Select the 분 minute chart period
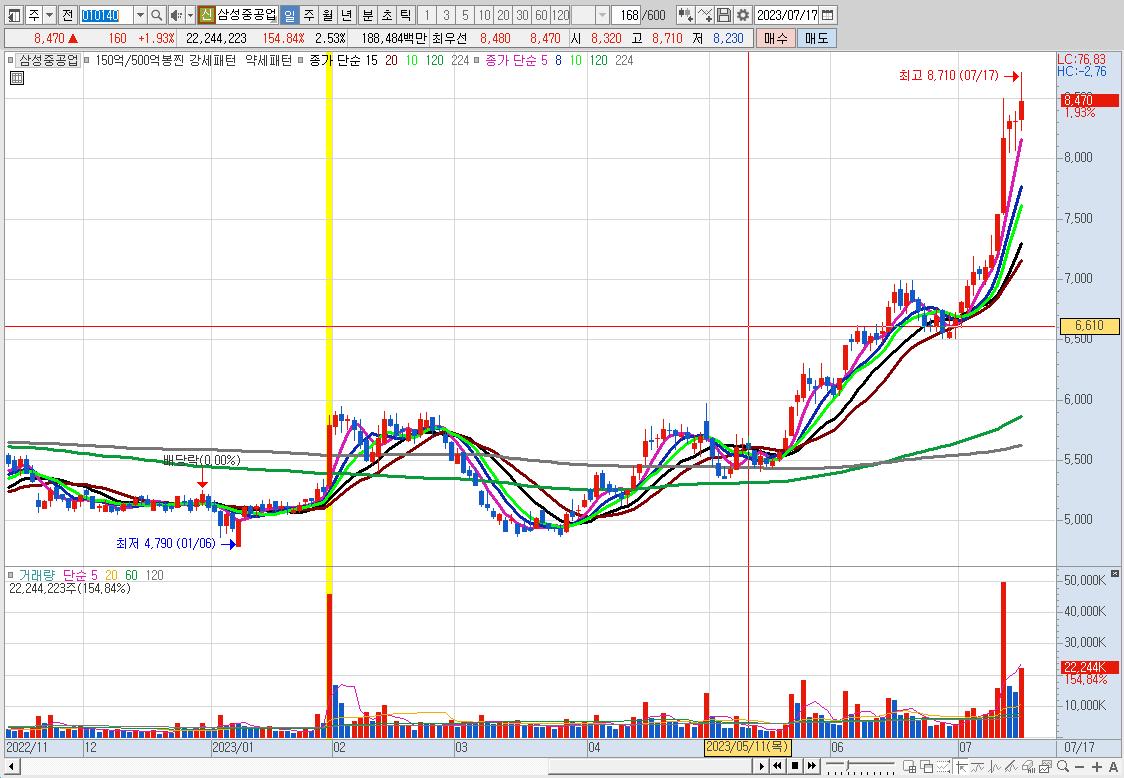Viewport: 1124px width, 778px height. [368, 14]
